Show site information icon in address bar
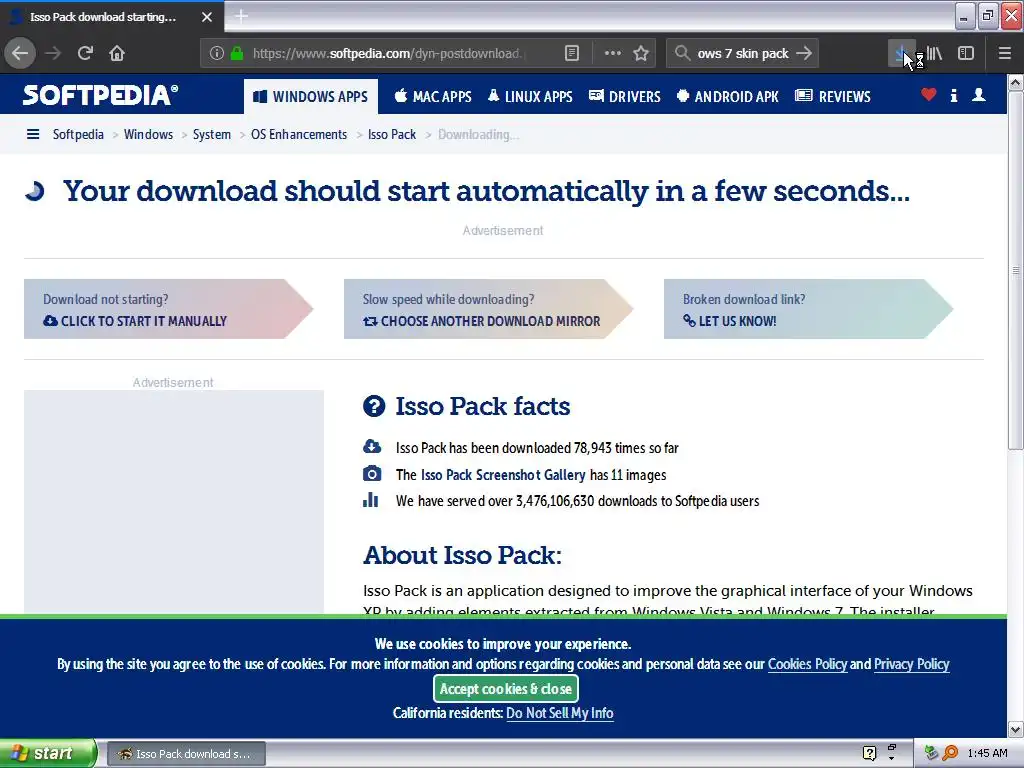 [x=216, y=53]
